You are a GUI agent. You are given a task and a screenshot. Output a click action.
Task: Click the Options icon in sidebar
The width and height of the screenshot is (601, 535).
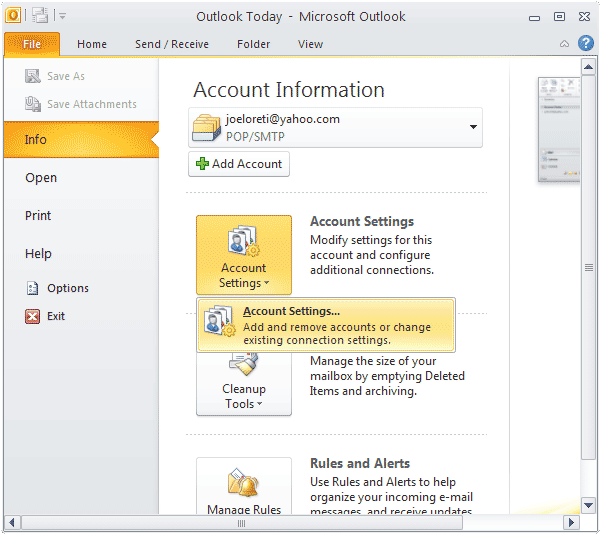(x=32, y=288)
